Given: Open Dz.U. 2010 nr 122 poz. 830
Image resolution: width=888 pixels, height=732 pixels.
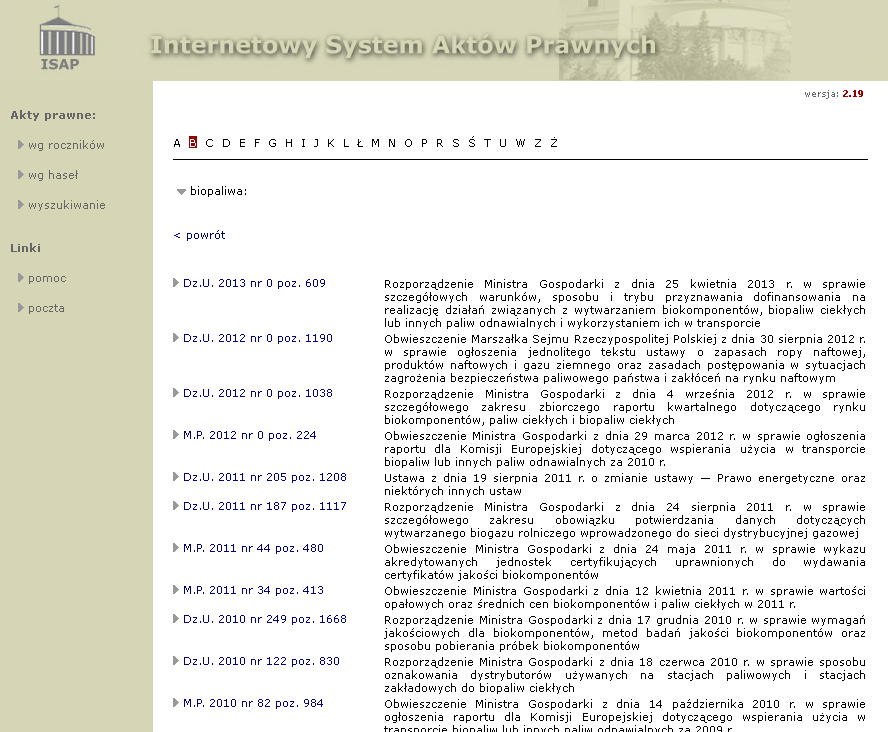Looking at the screenshot, I should (261, 661).
